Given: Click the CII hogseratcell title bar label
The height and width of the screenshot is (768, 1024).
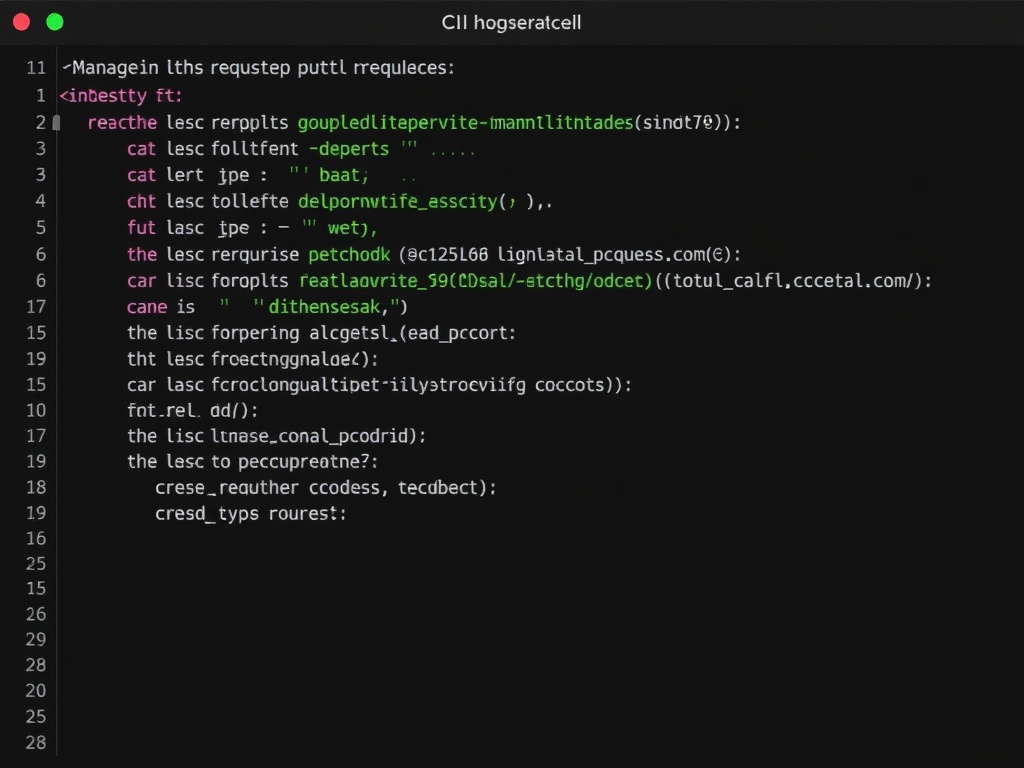Looking at the screenshot, I should (x=511, y=22).
